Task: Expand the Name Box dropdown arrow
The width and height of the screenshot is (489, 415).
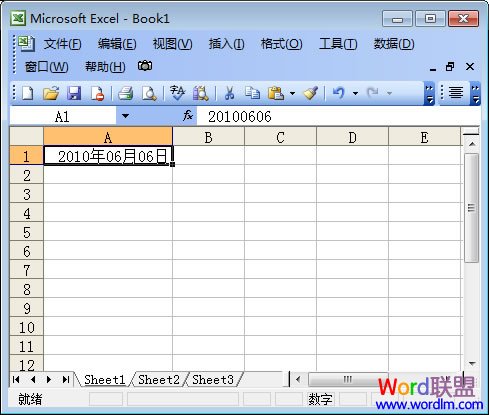Action: (x=125, y=116)
